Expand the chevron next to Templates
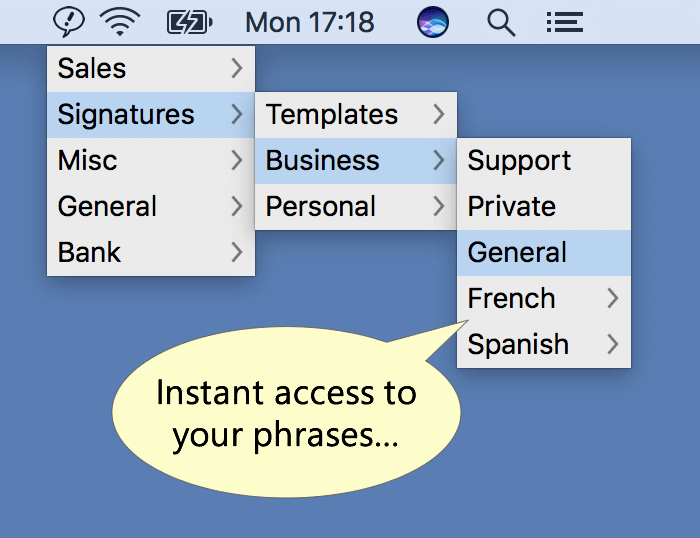 click(439, 115)
